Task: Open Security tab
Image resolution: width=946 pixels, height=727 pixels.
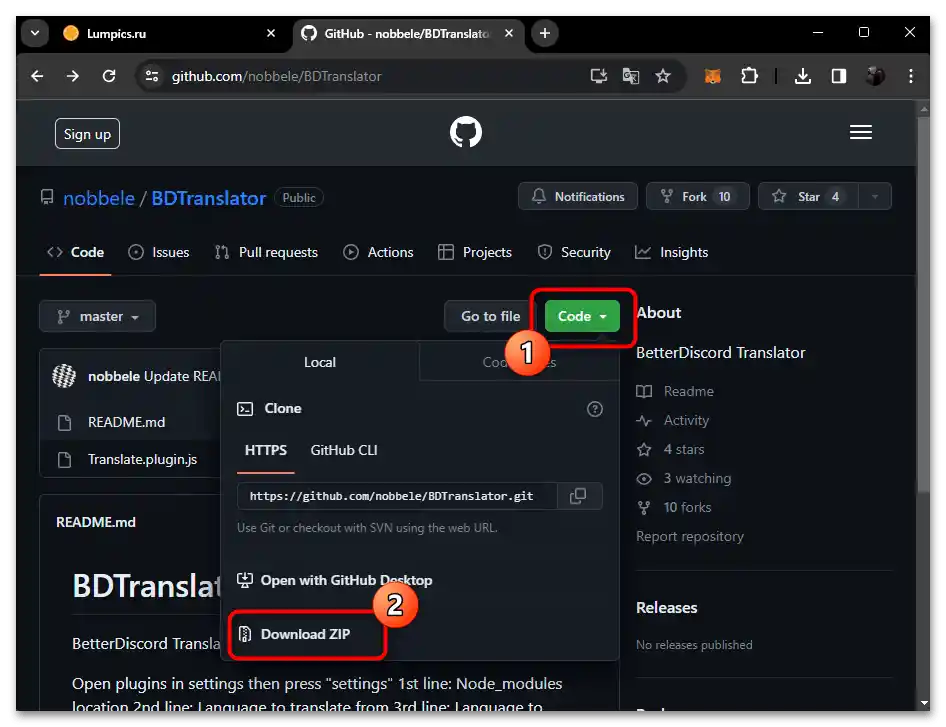Action: pos(574,252)
